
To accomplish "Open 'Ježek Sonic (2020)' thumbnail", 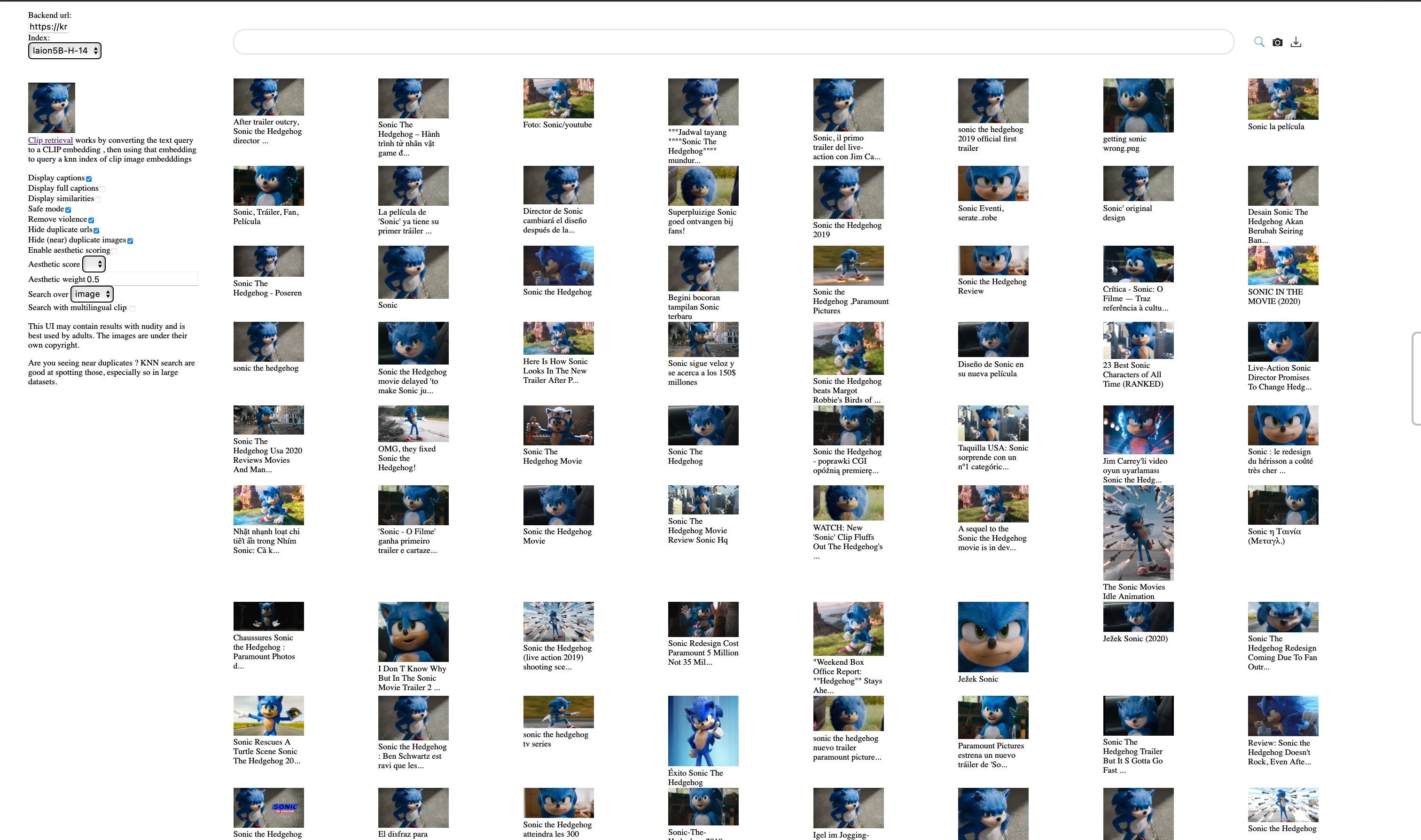I will tap(1138, 616).
